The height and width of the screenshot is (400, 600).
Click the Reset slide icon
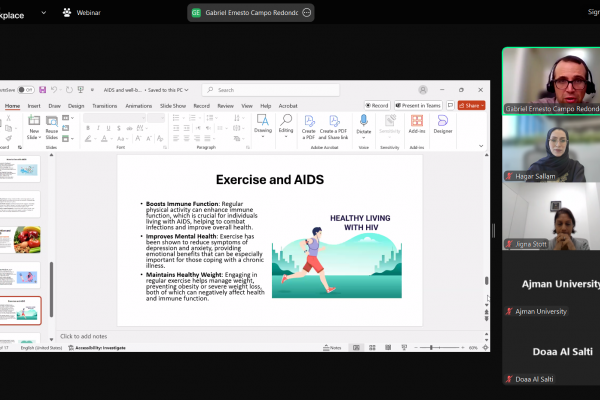pos(66,128)
